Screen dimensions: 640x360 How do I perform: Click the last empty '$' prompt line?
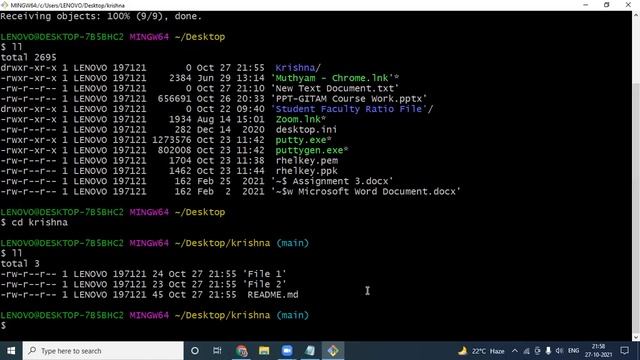(x=4, y=325)
